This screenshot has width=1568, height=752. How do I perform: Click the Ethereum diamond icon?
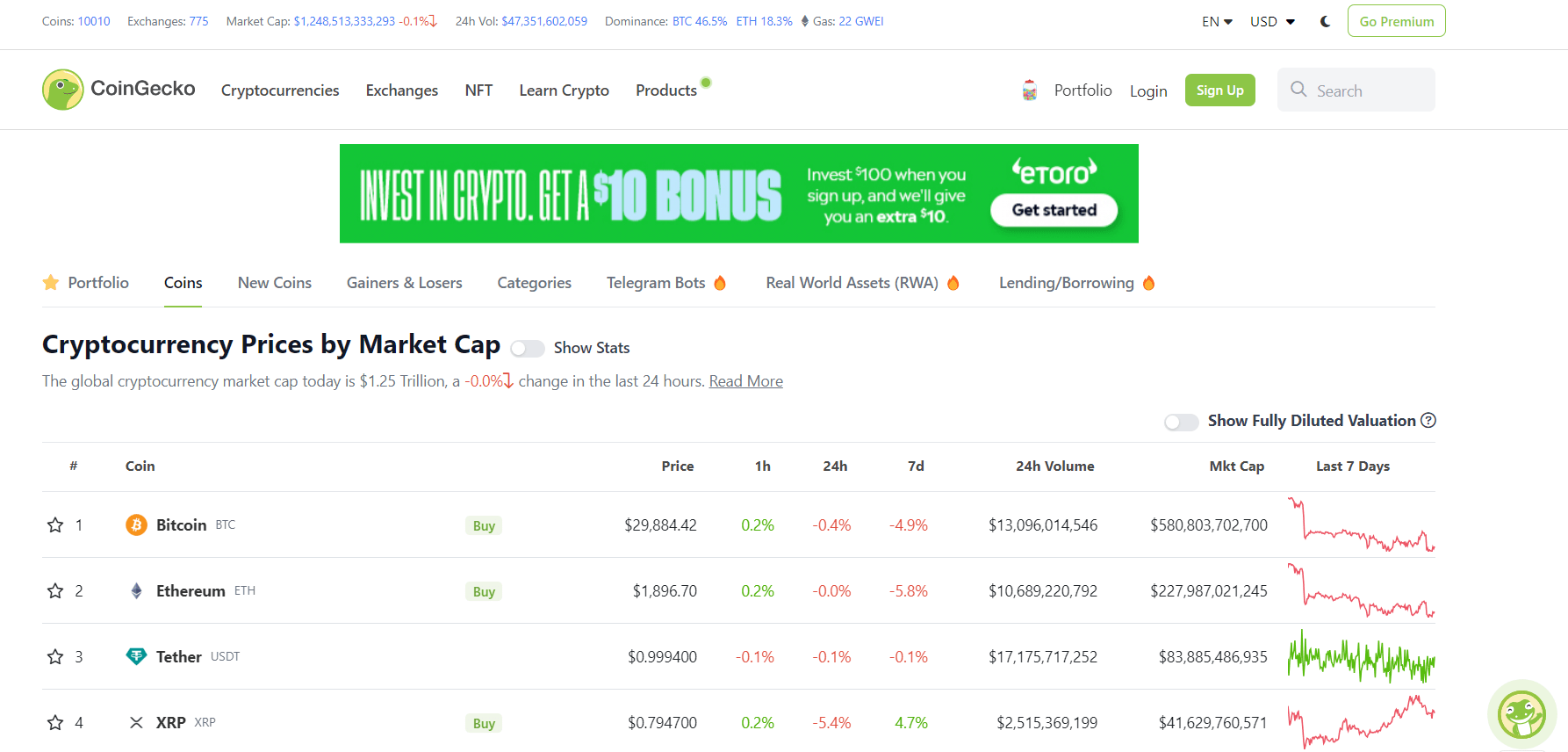[x=136, y=590]
